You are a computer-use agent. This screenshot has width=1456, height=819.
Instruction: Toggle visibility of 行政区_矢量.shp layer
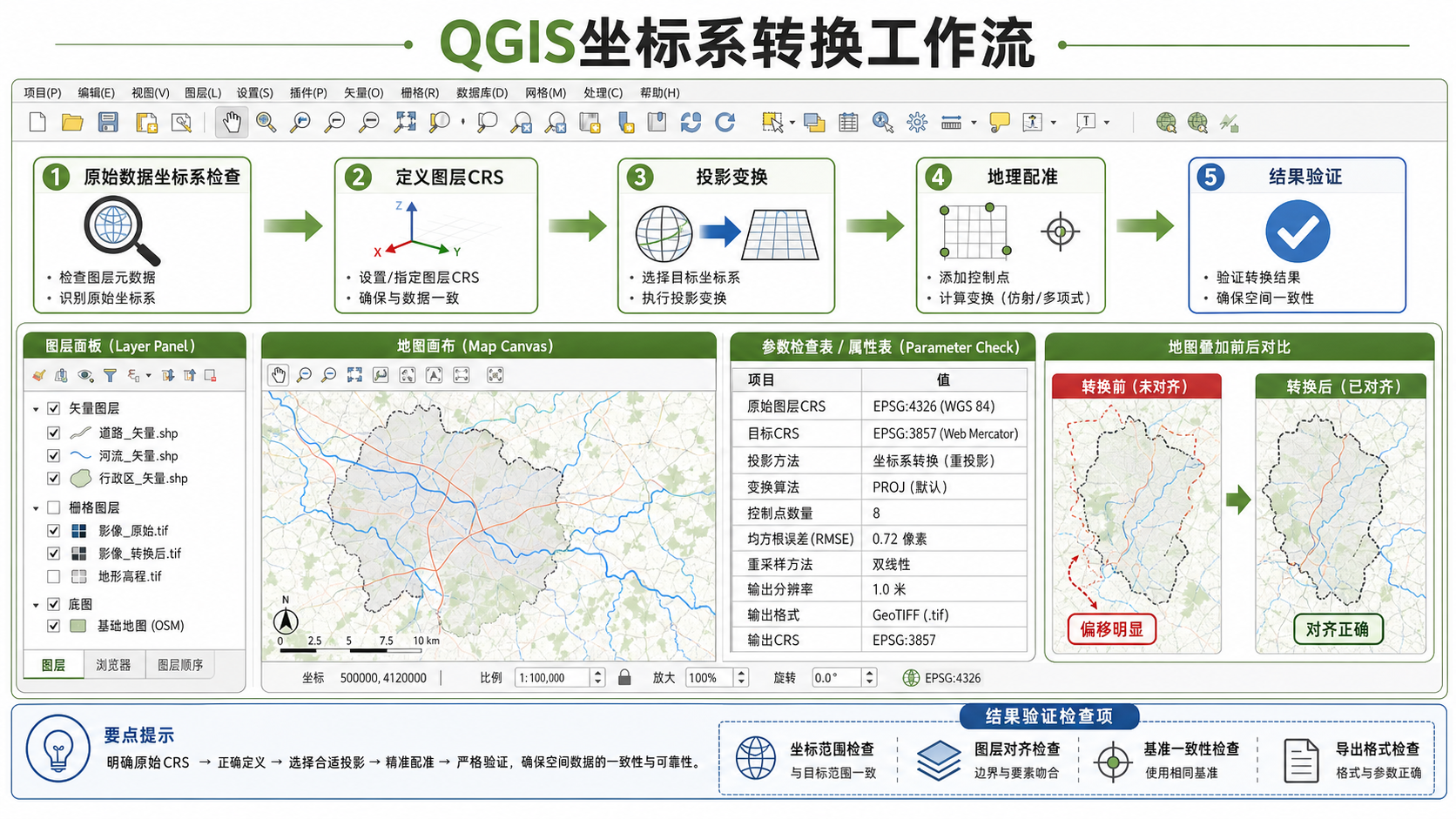tap(54, 478)
